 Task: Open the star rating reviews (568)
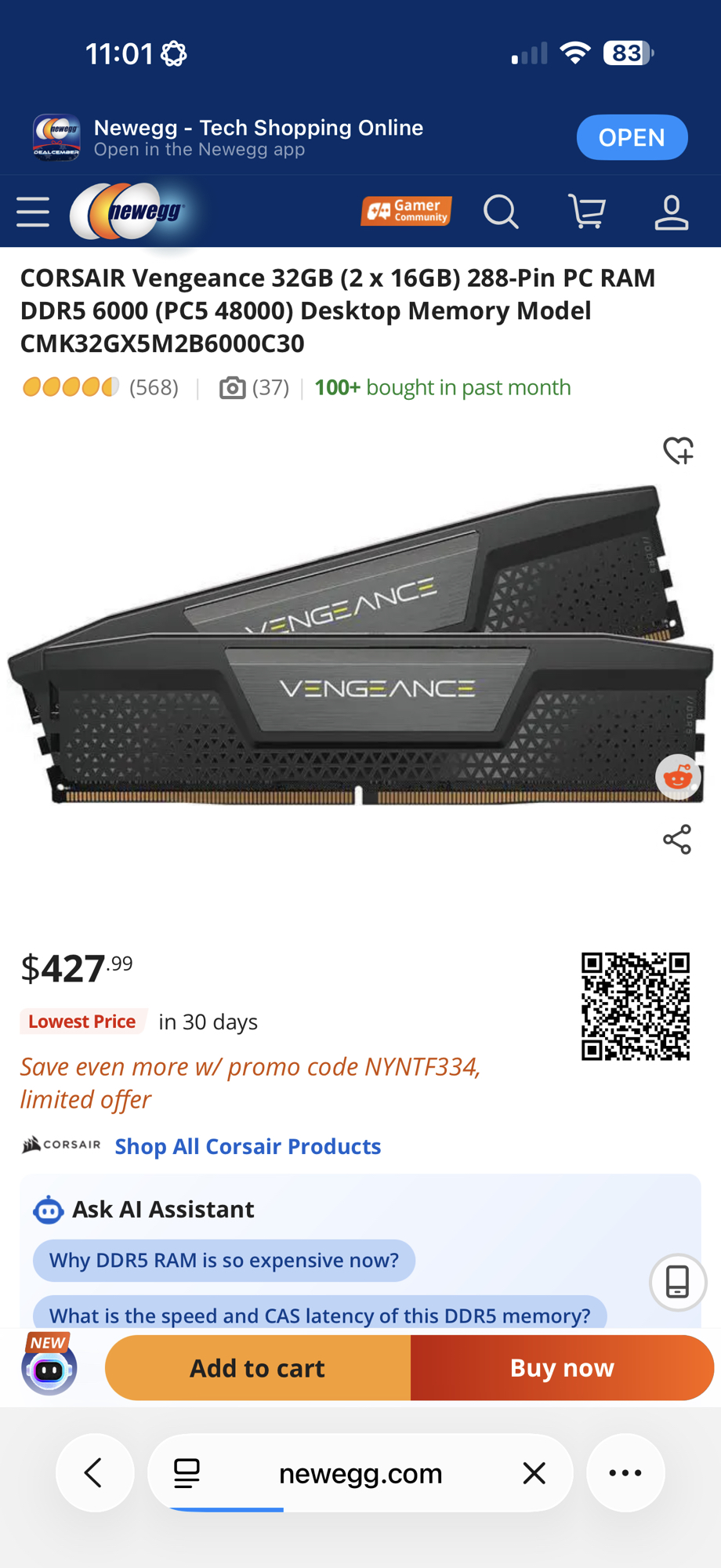click(100, 387)
